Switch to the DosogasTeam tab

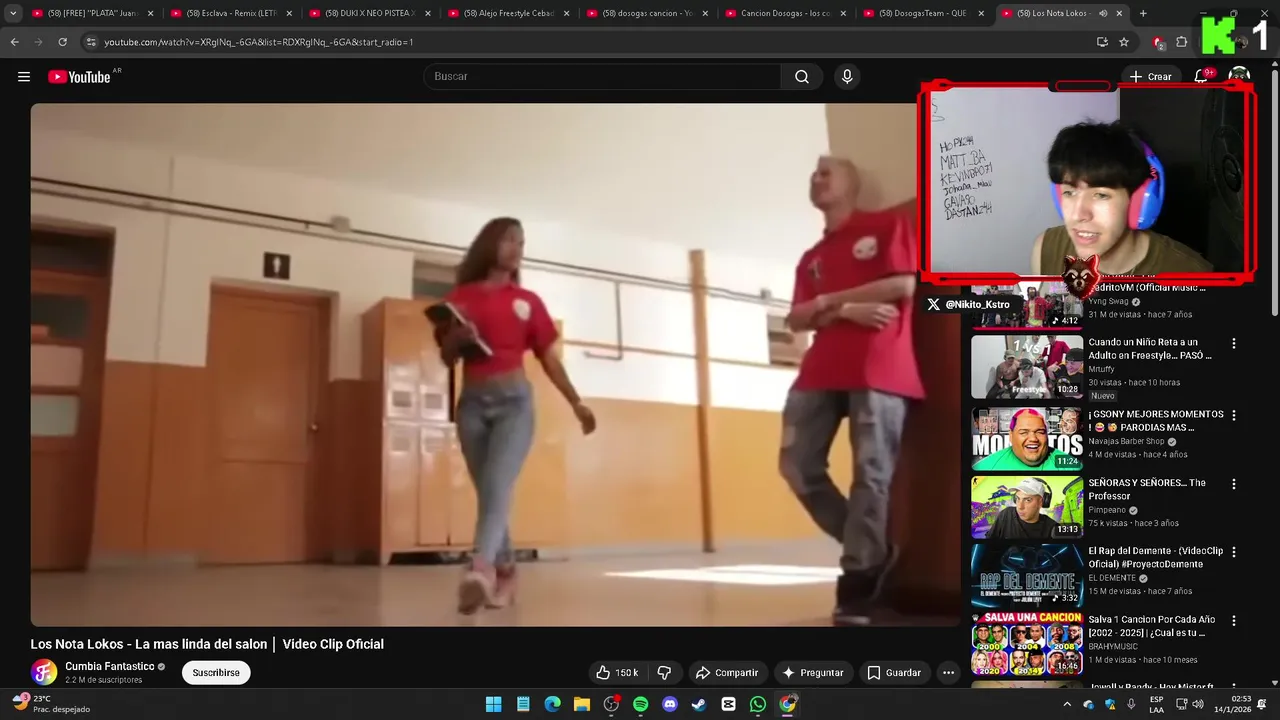(923, 14)
